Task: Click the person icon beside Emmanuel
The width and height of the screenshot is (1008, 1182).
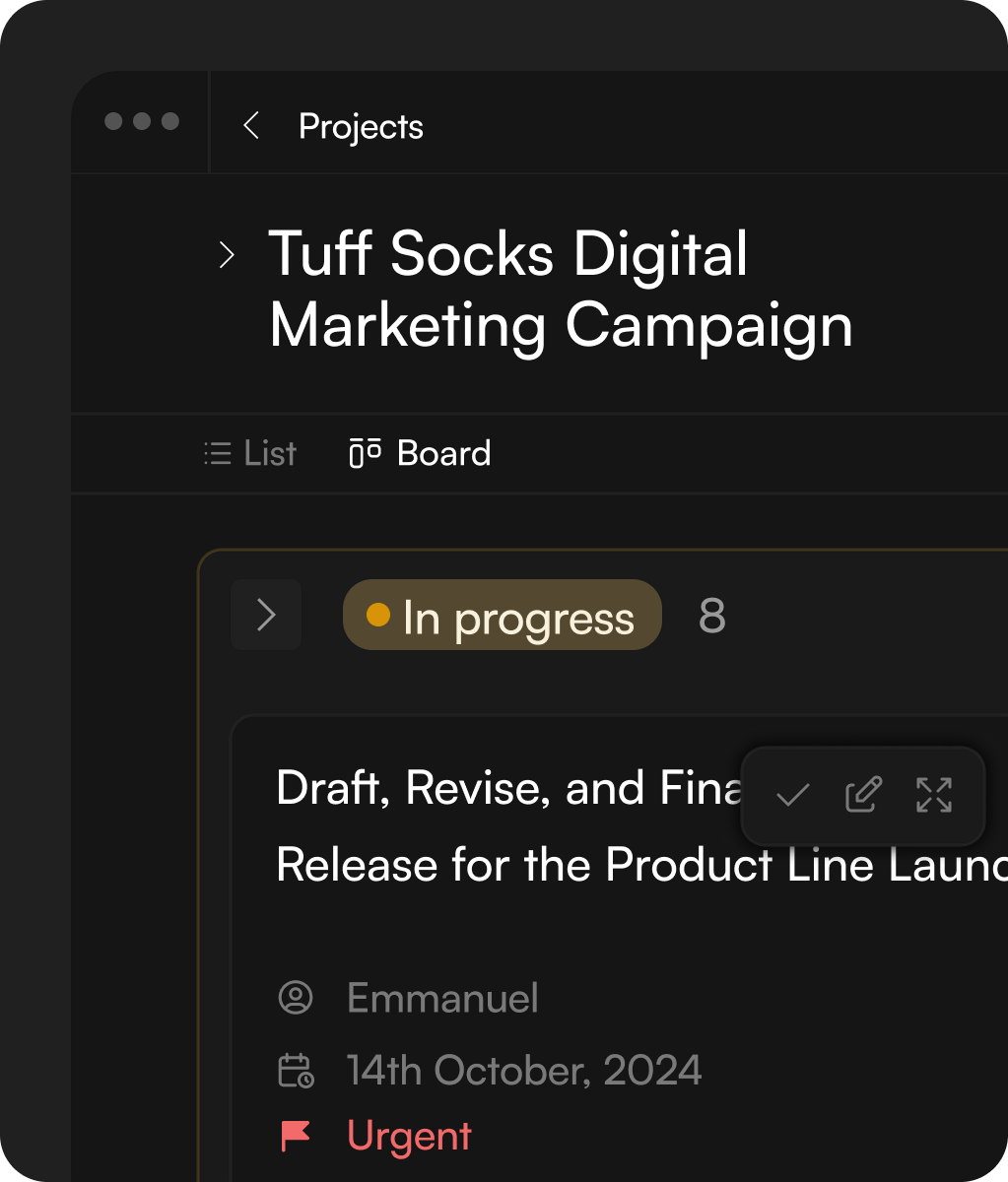Action: click(296, 998)
